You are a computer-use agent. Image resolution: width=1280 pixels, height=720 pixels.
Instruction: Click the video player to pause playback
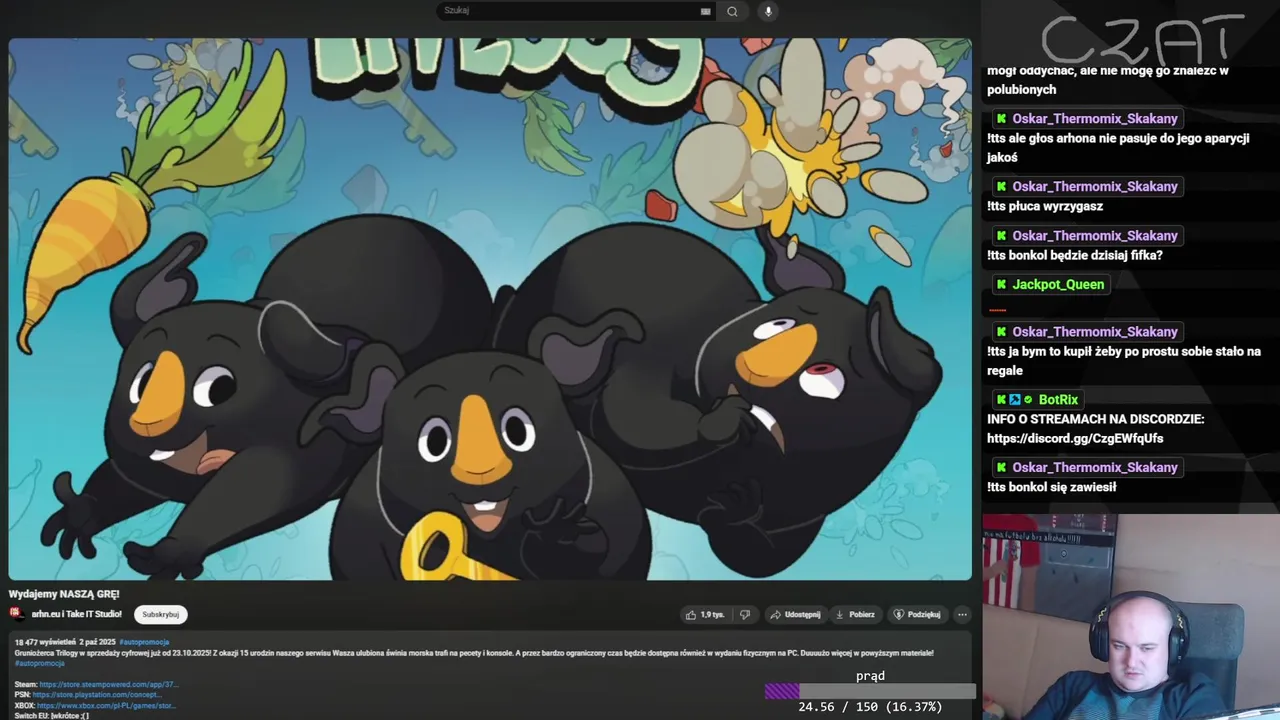coord(490,309)
